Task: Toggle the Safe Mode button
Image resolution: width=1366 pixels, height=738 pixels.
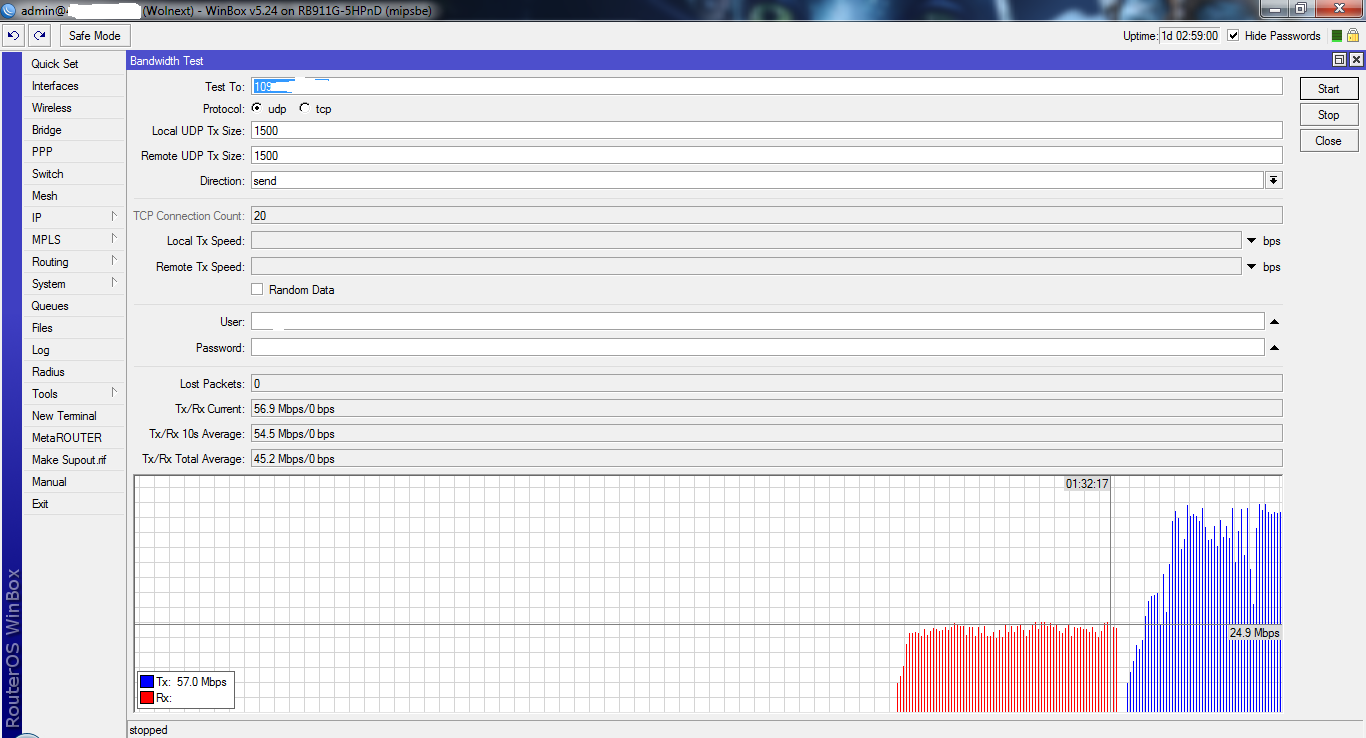Action: [x=94, y=36]
